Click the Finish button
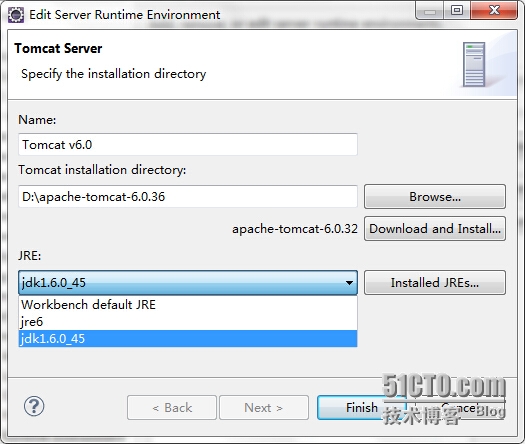 point(362,408)
